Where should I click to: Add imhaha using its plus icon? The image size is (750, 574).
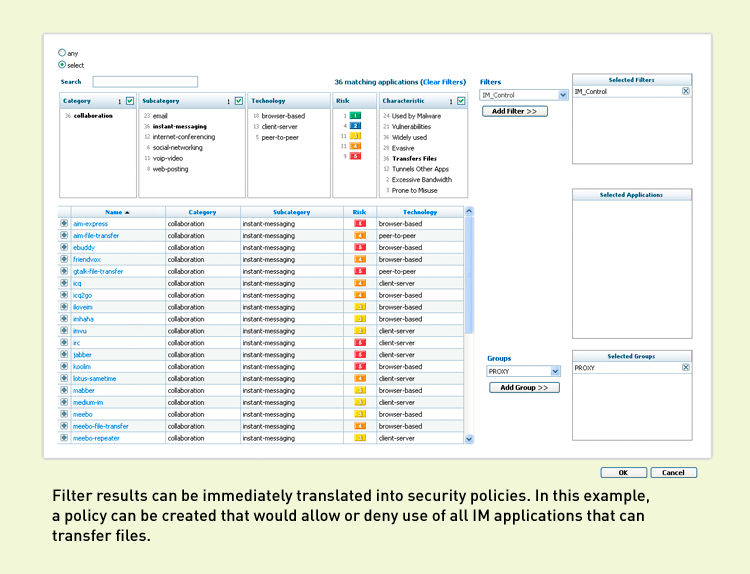64,319
